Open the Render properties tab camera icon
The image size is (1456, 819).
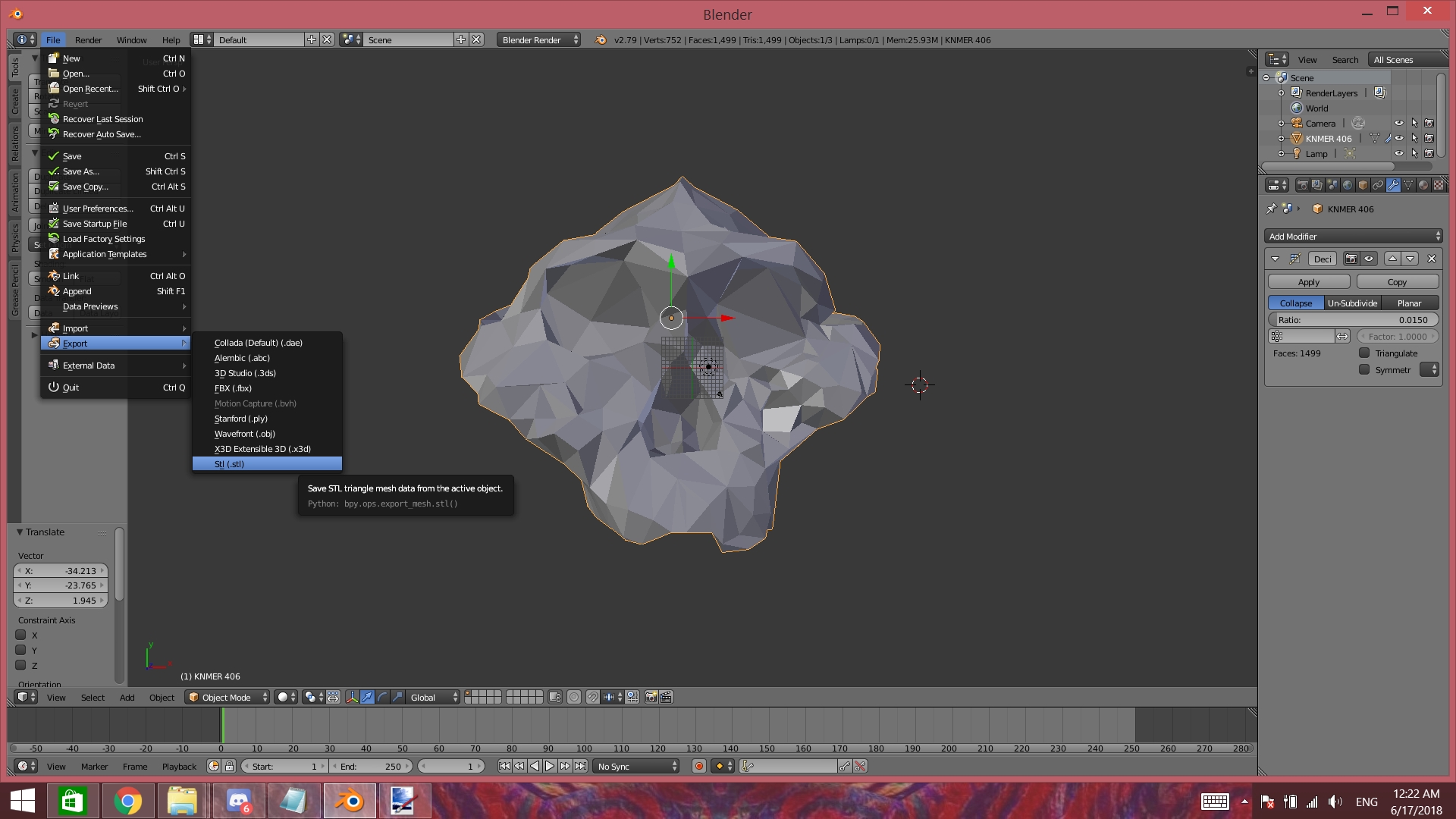coord(1302,185)
